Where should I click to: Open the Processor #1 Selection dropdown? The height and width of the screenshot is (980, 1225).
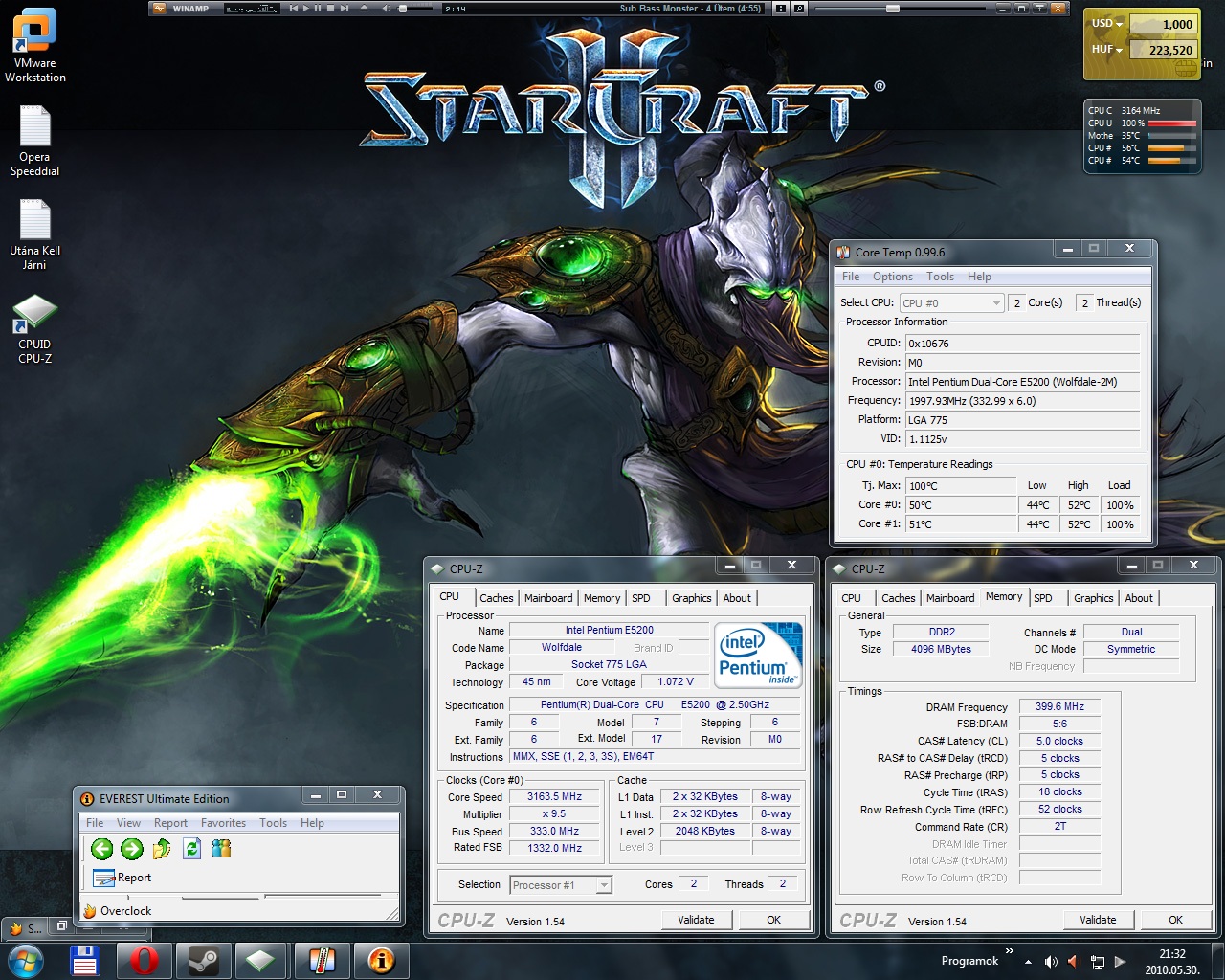click(x=561, y=885)
